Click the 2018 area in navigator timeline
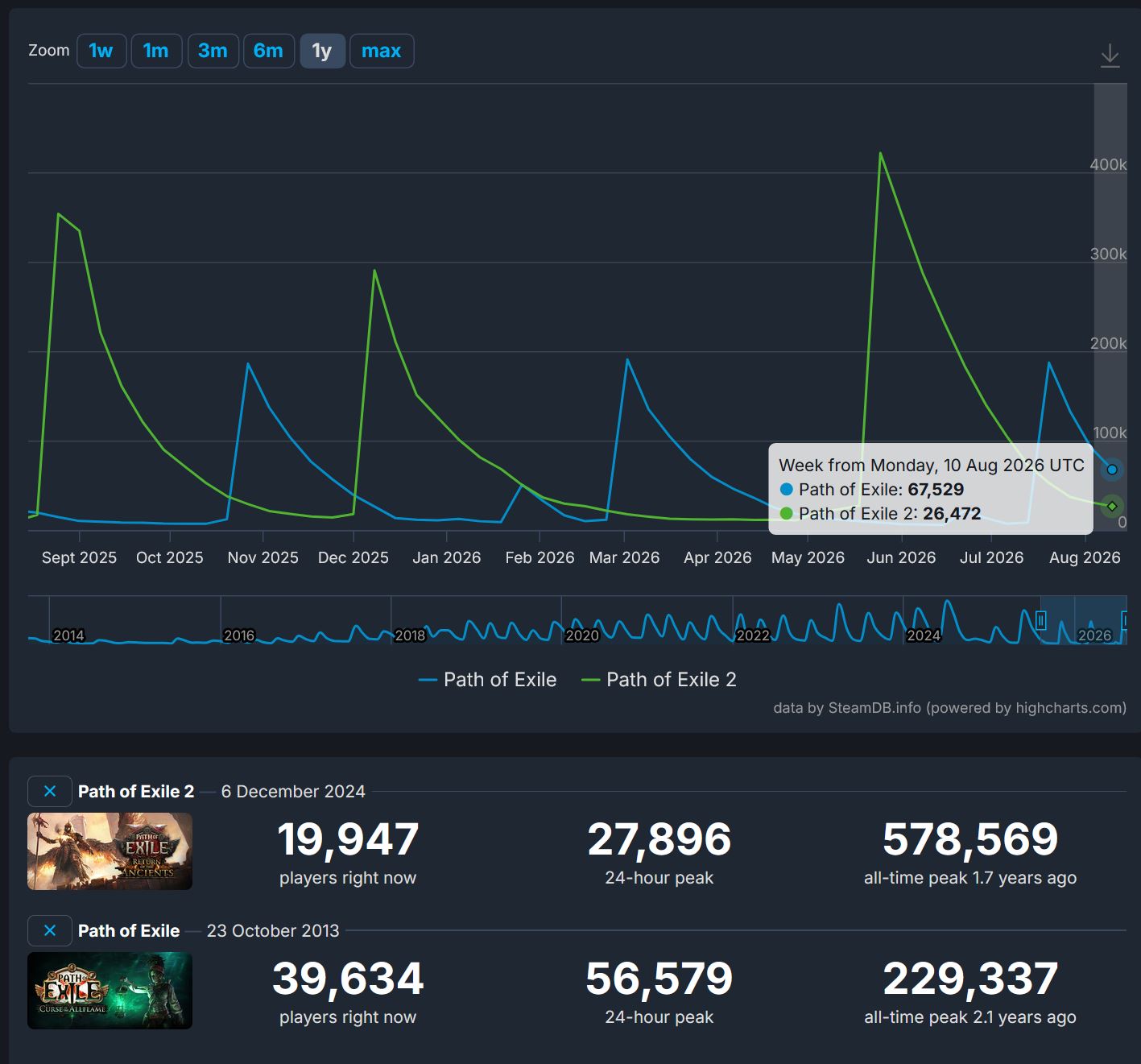The width and height of the screenshot is (1141, 1064). 410,636
